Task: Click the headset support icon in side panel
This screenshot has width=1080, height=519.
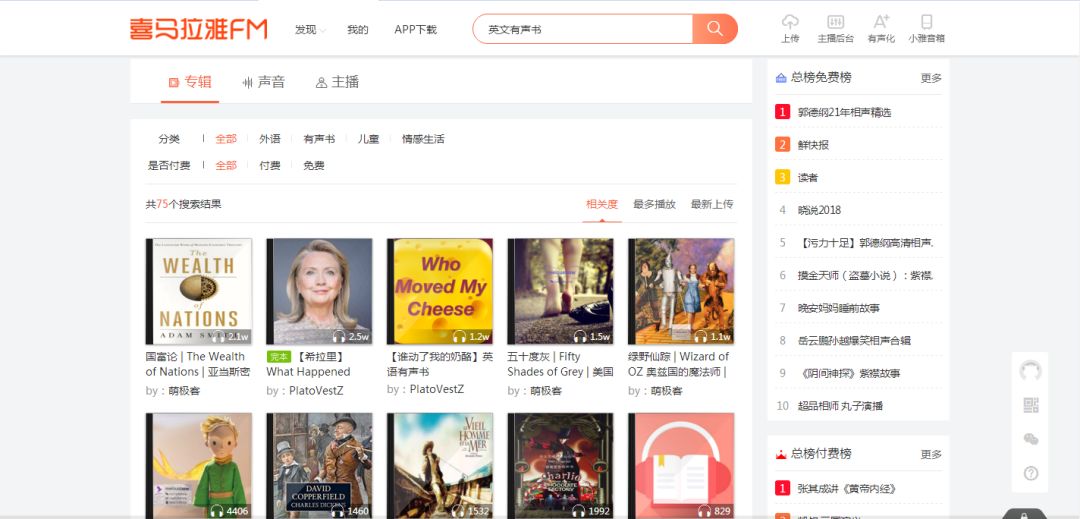Action: pos(1030,371)
